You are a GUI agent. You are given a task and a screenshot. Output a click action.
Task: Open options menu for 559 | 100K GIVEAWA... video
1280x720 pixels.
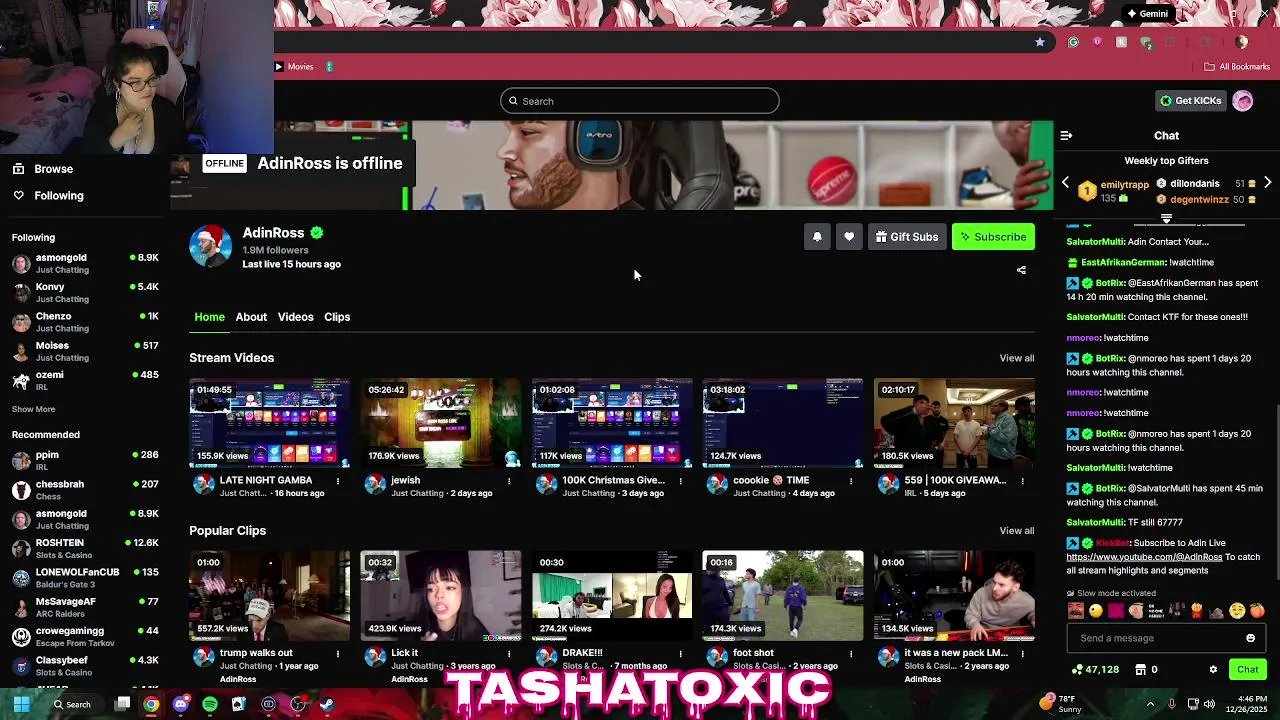pyautogui.click(x=1022, y=481)
